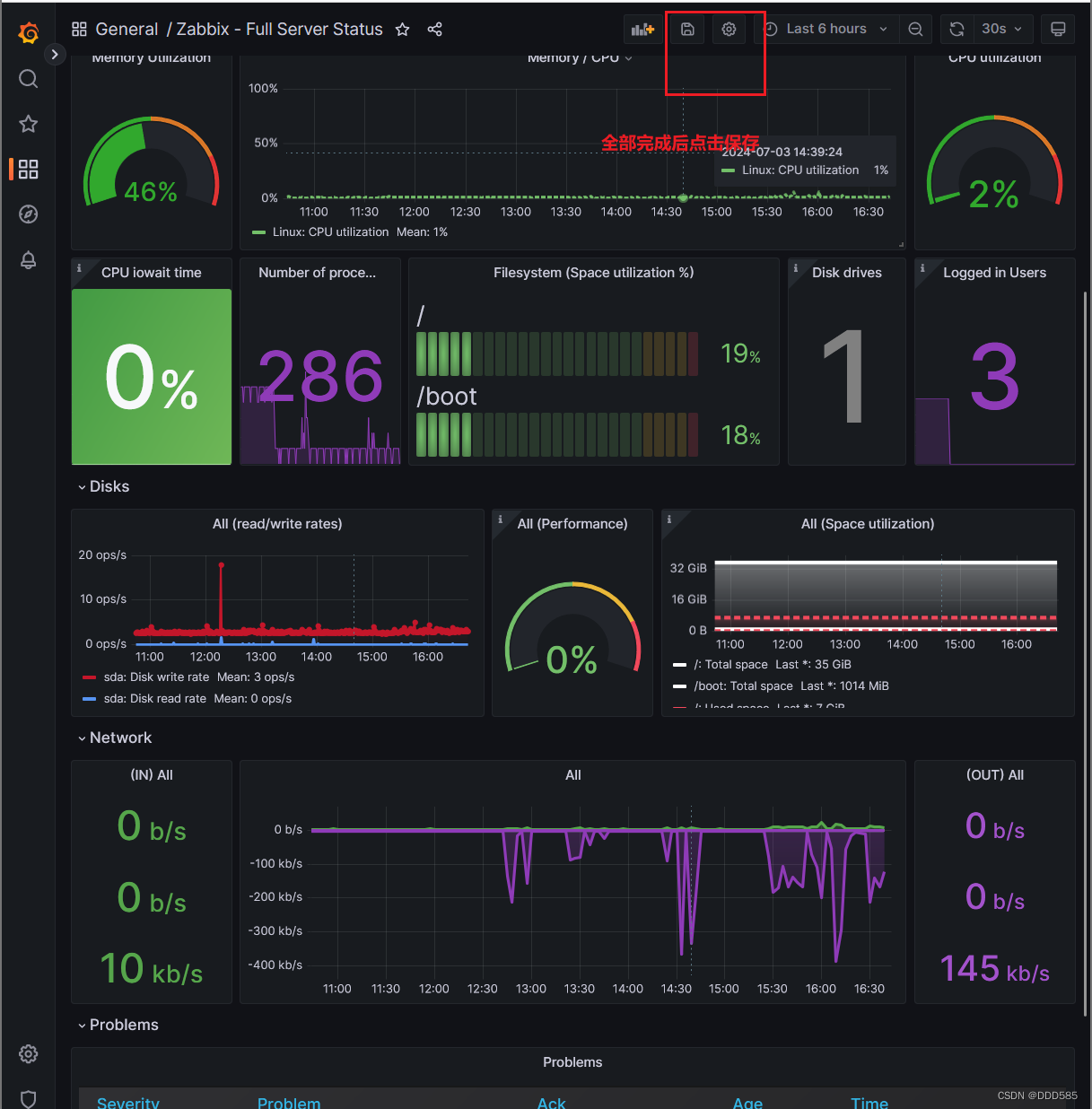Toggle Linux: CPU utilization legend series
This screenshot has width=1092, height=1109.
pos(330,232)
